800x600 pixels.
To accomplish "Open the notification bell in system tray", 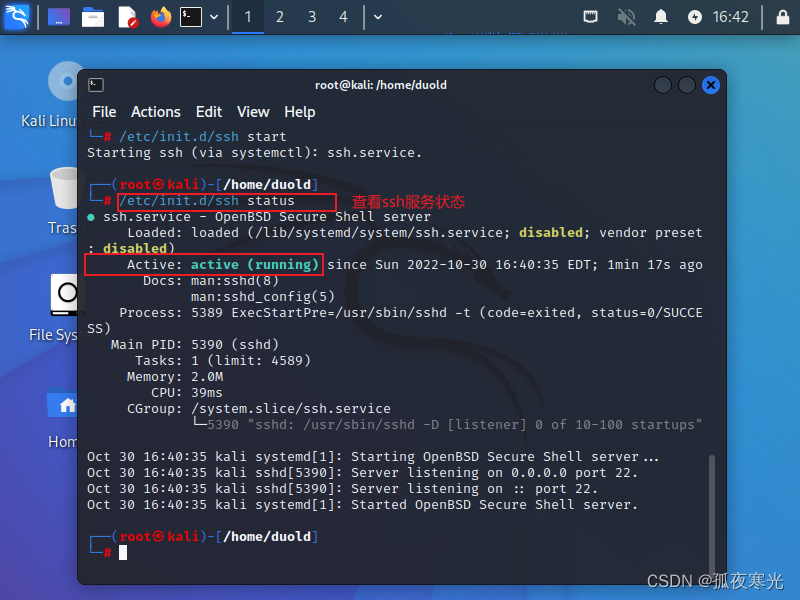I will tap(660, 16).
